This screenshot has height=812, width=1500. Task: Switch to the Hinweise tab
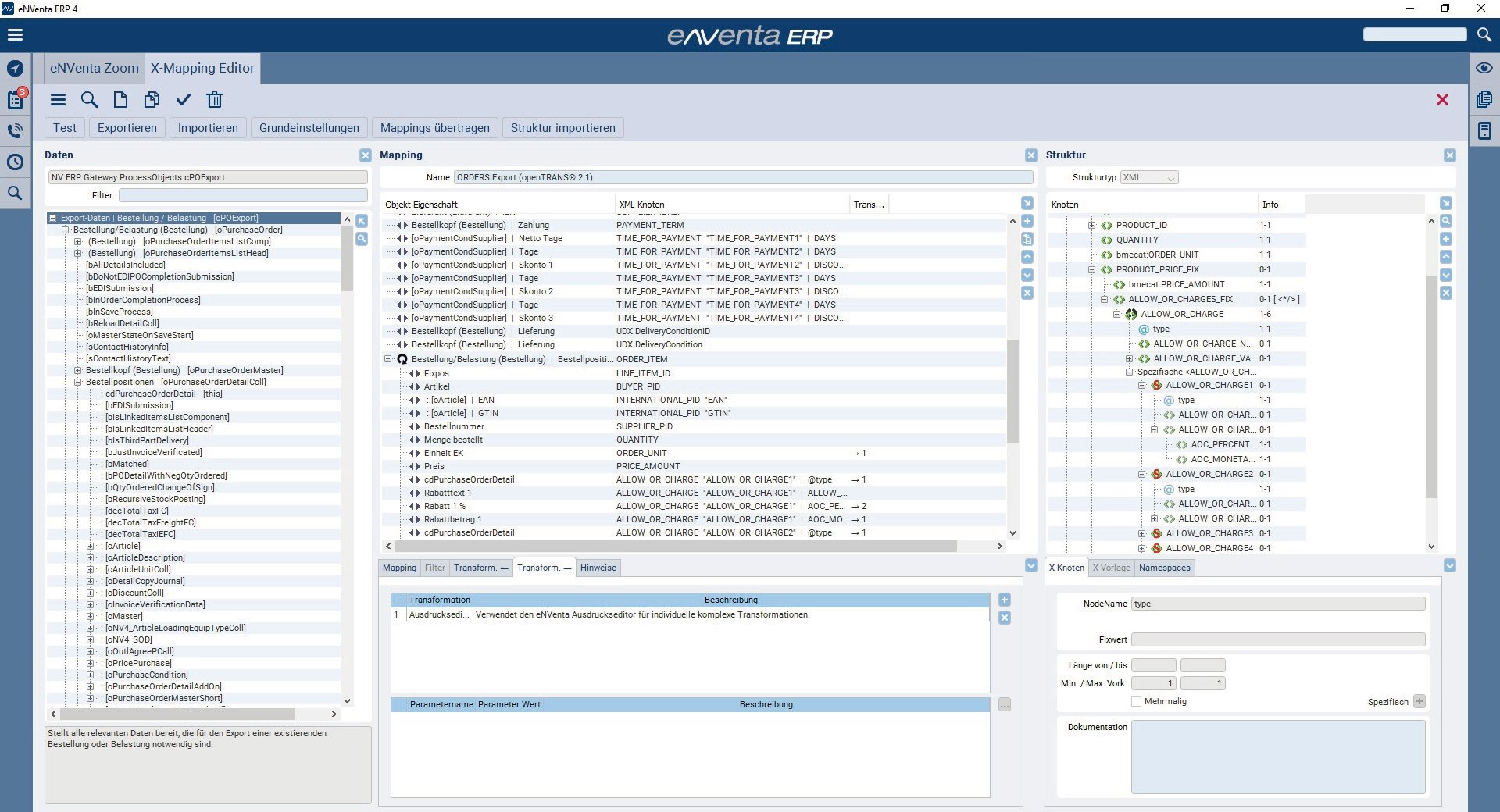[x=598, y=568]
